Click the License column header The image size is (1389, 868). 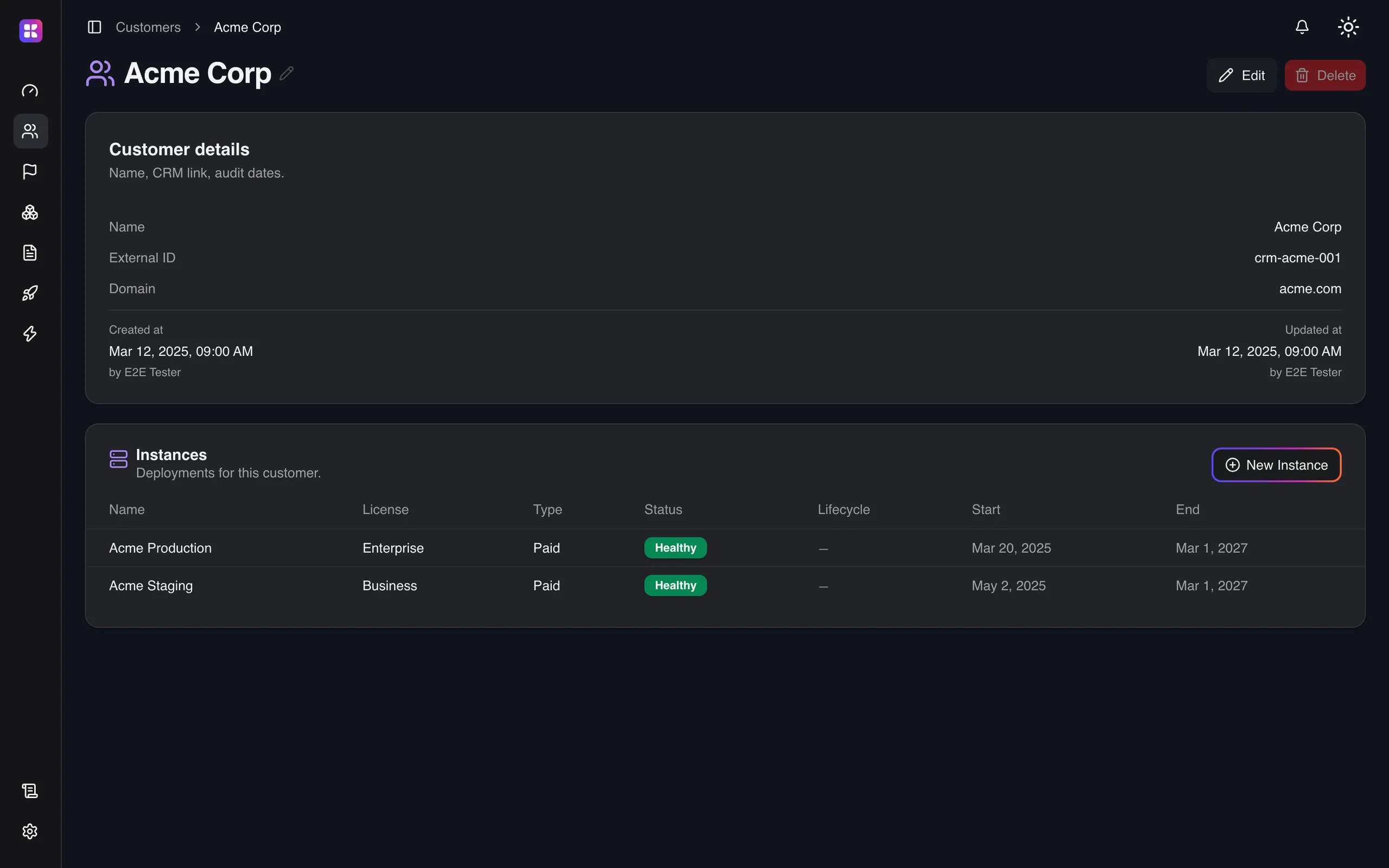coord(386,509)
